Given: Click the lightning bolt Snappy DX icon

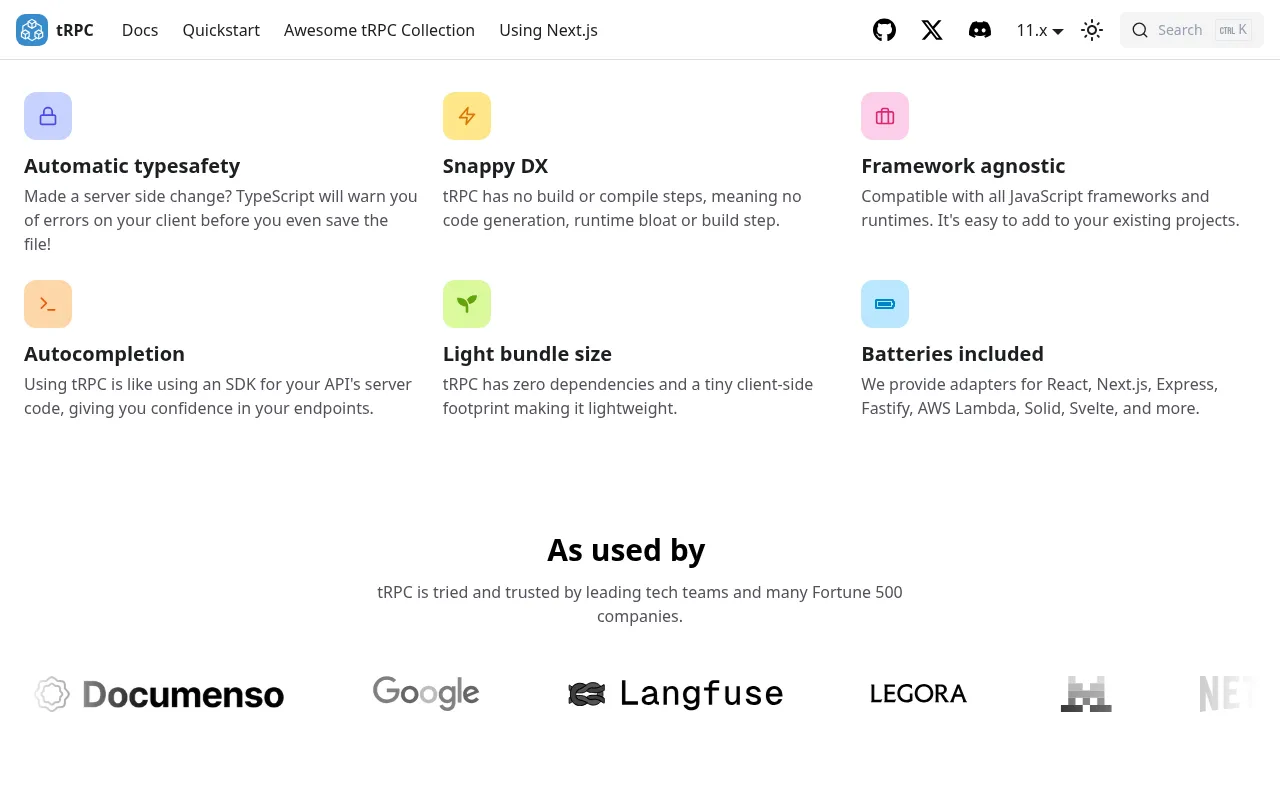Looking at the screenshot, I should (x=467, y=116).
